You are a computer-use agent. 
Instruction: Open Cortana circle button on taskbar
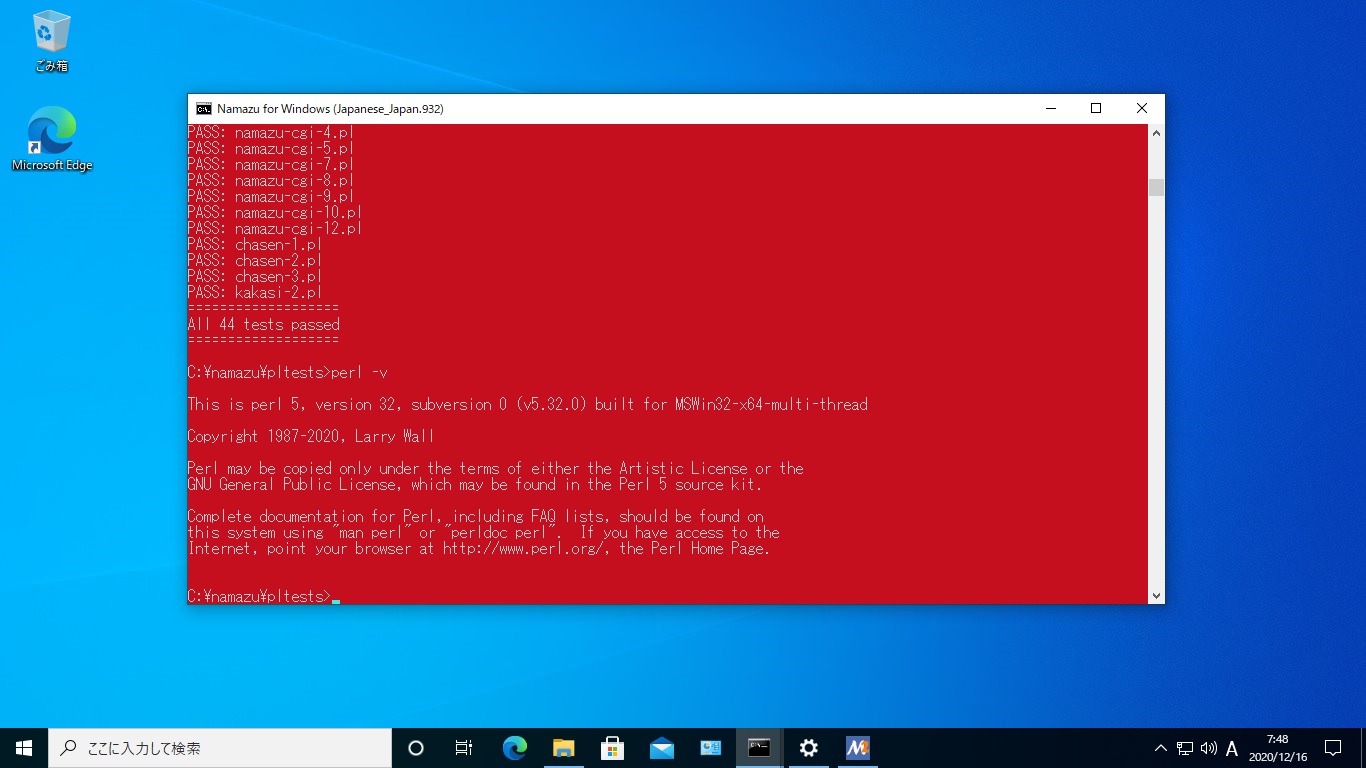click(x=416, y=748)
